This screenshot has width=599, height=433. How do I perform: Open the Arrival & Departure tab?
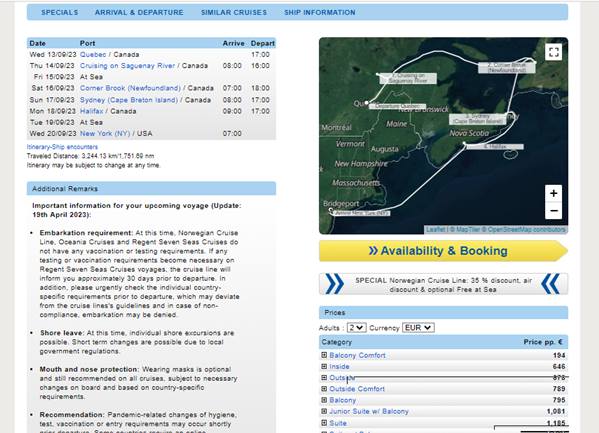click(139, 12)
